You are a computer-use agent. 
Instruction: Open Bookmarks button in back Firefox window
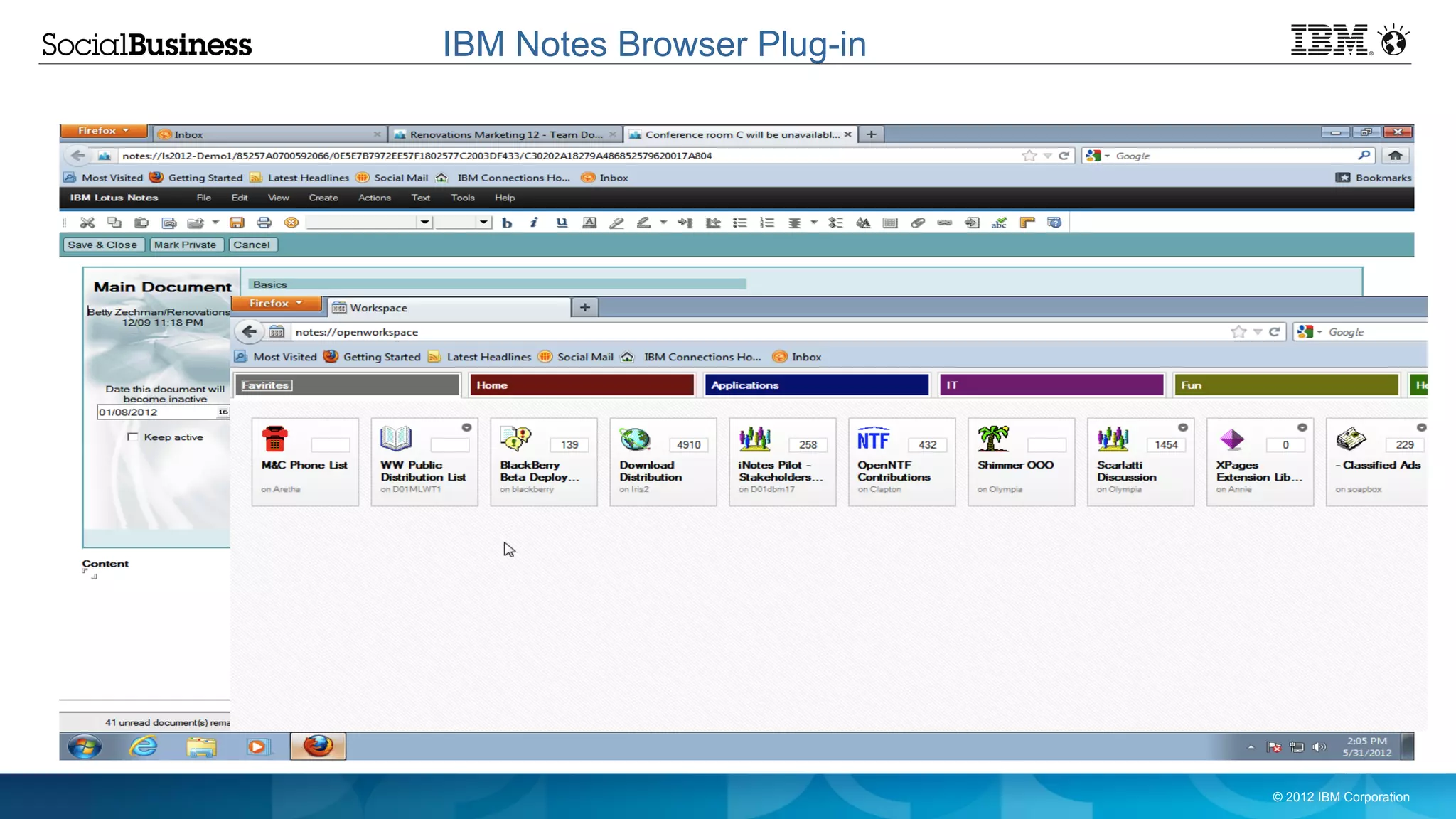point(1374,178)
